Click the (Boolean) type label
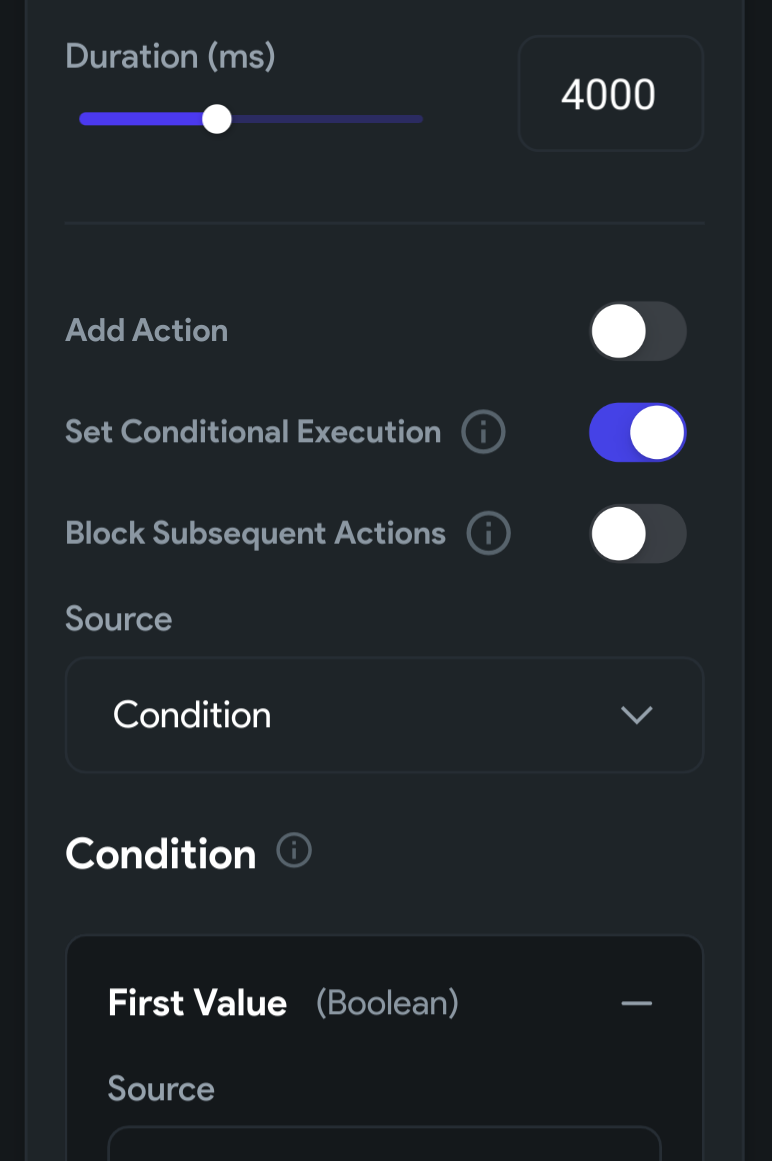This screenshot has width=772, height=1161. coord(387,1003)
